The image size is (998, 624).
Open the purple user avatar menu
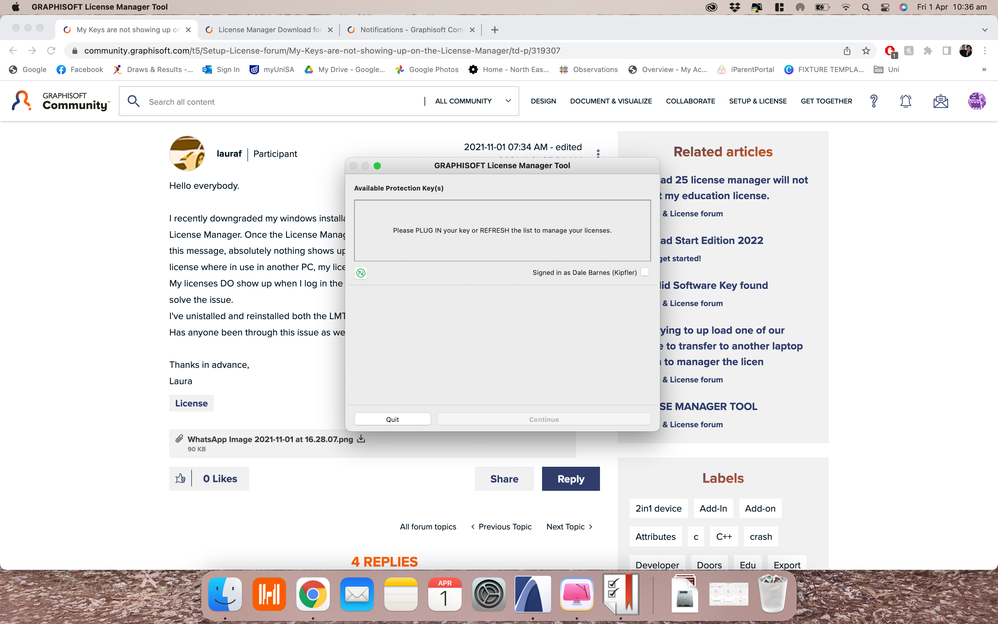click(x=977, y=101)
